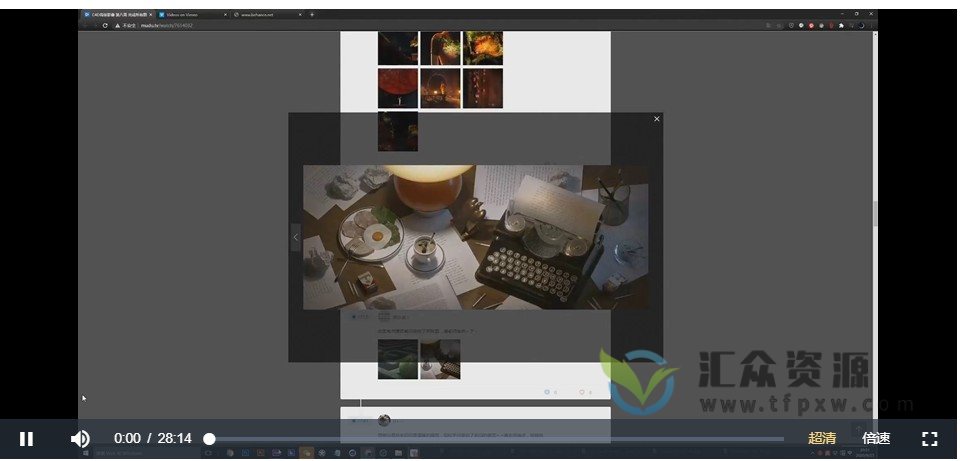Open the 超清 quality selector

[822, 439]
